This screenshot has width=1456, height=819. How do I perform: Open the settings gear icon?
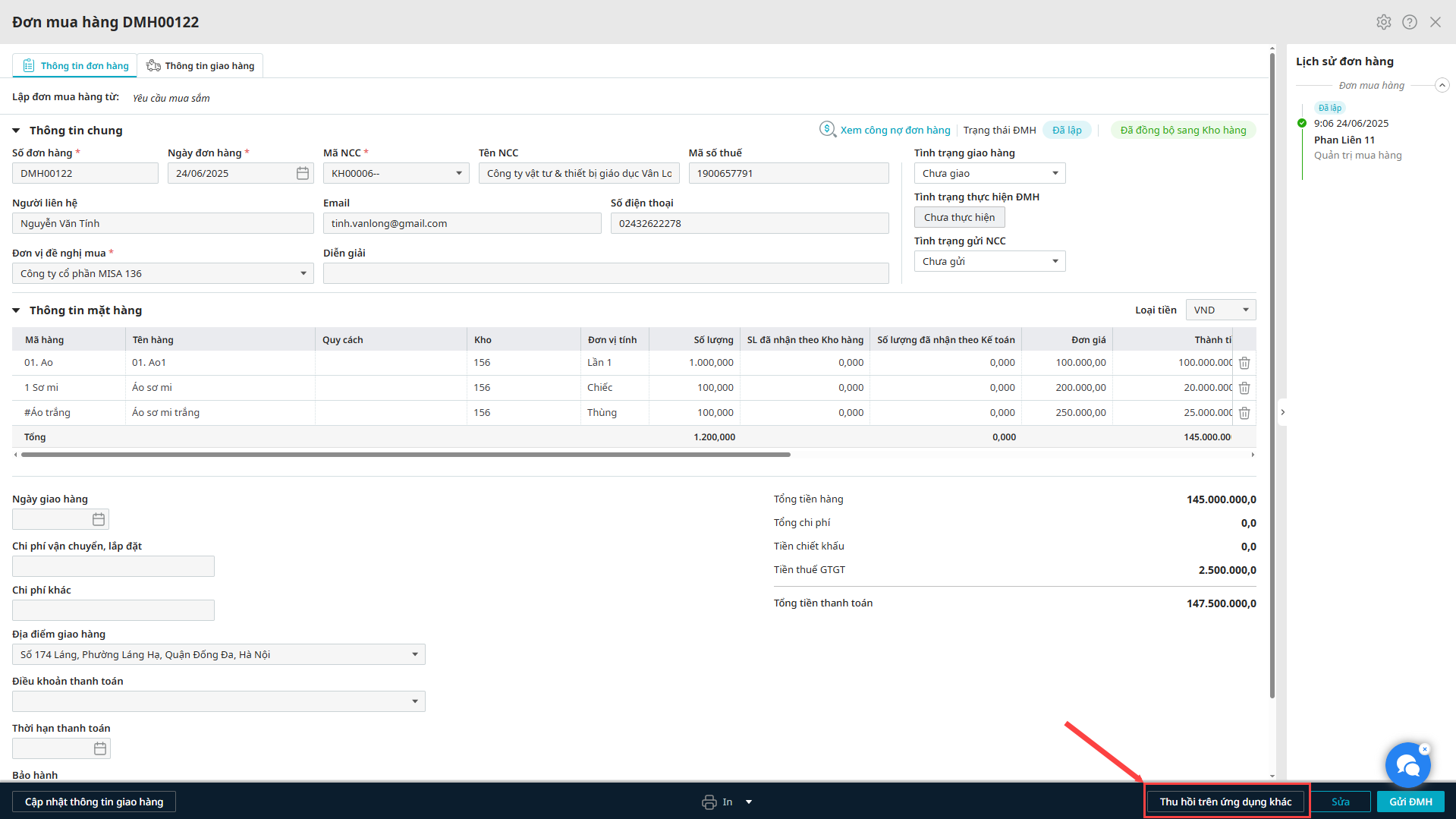point(1383,22)
